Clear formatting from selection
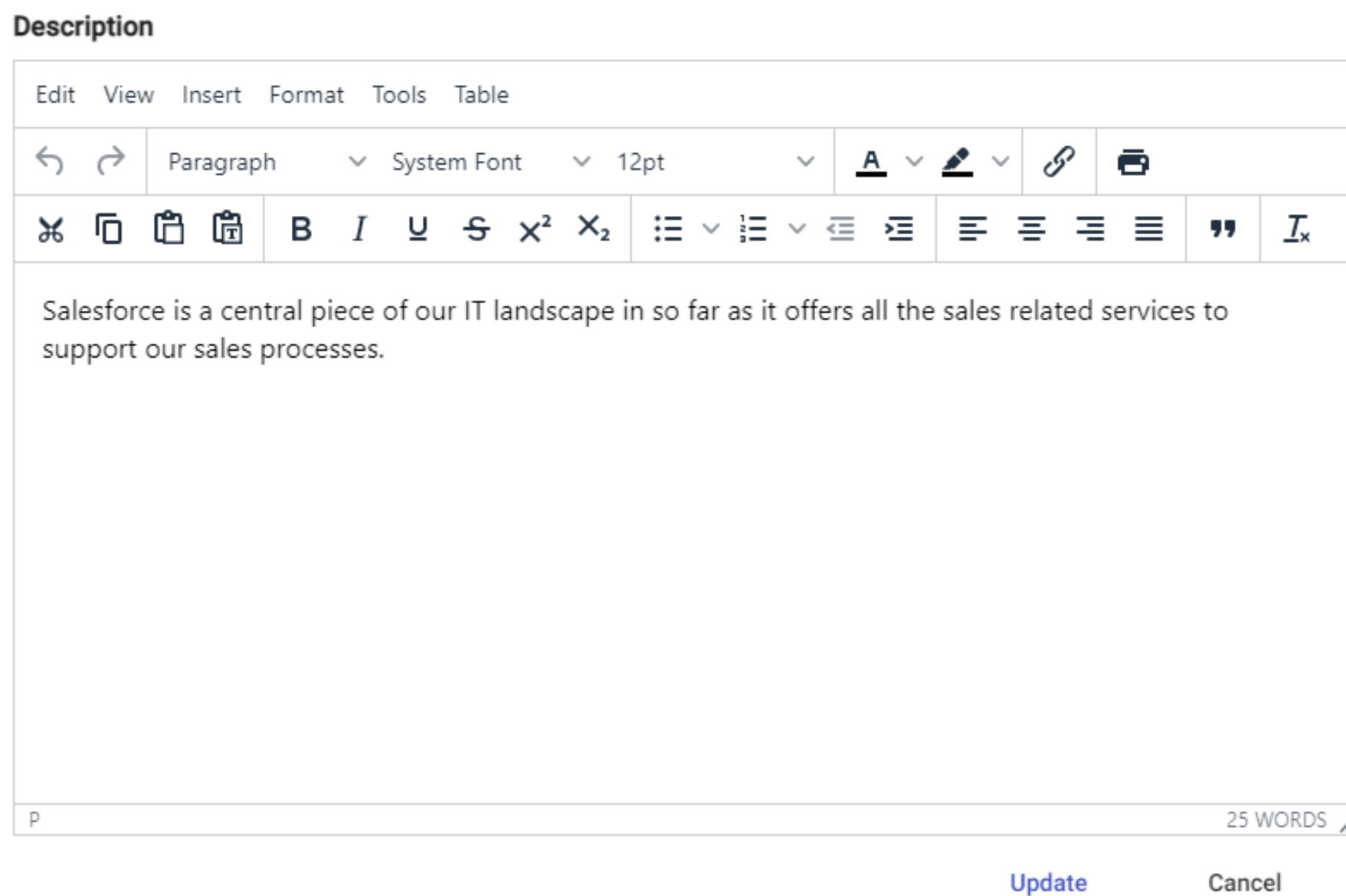 [x=1297, y=229]
